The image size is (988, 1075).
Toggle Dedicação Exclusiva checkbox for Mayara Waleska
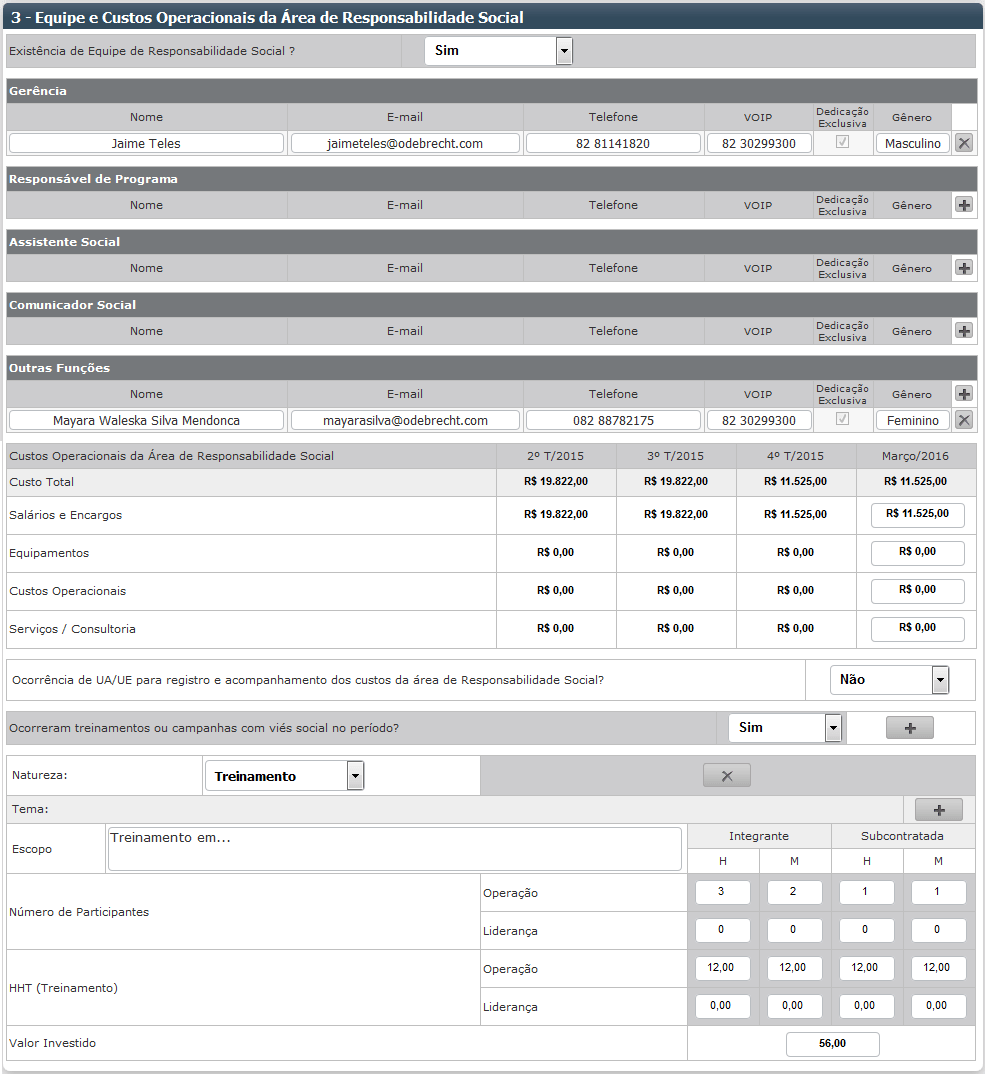(843, 420)
